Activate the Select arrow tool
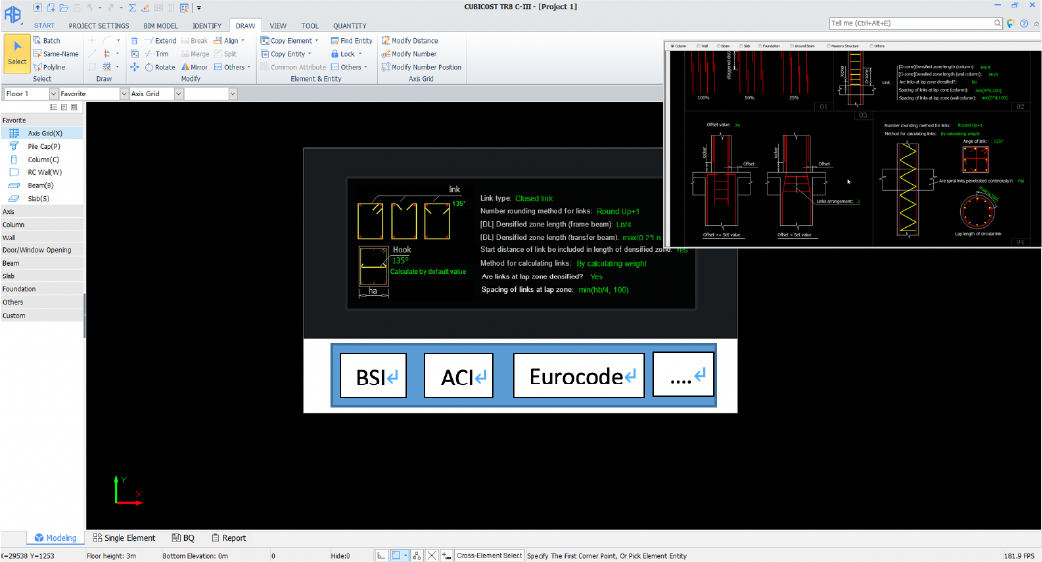The height and width of the screenshot is (562, 1042). 17,54
